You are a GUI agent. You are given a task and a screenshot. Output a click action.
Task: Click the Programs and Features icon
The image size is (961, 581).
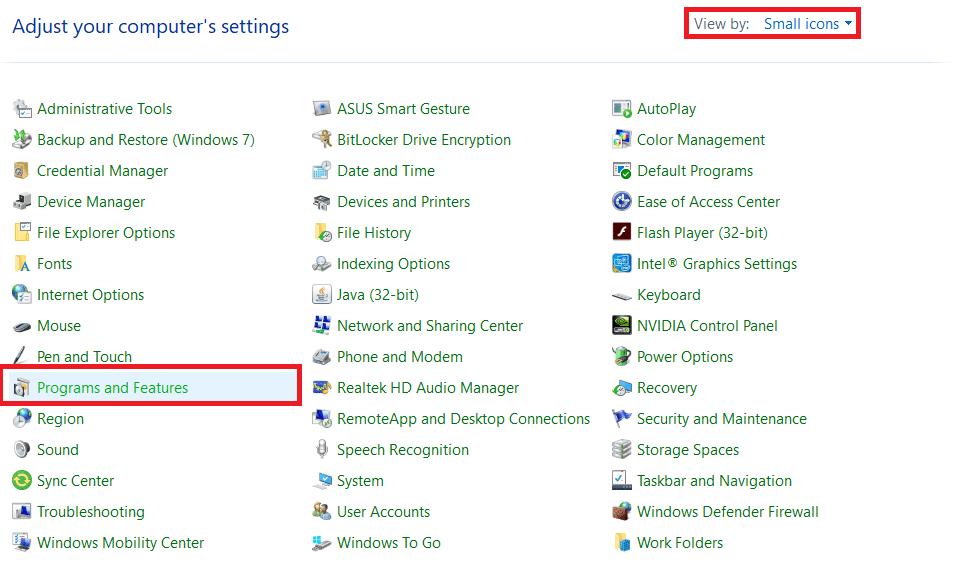21,388
